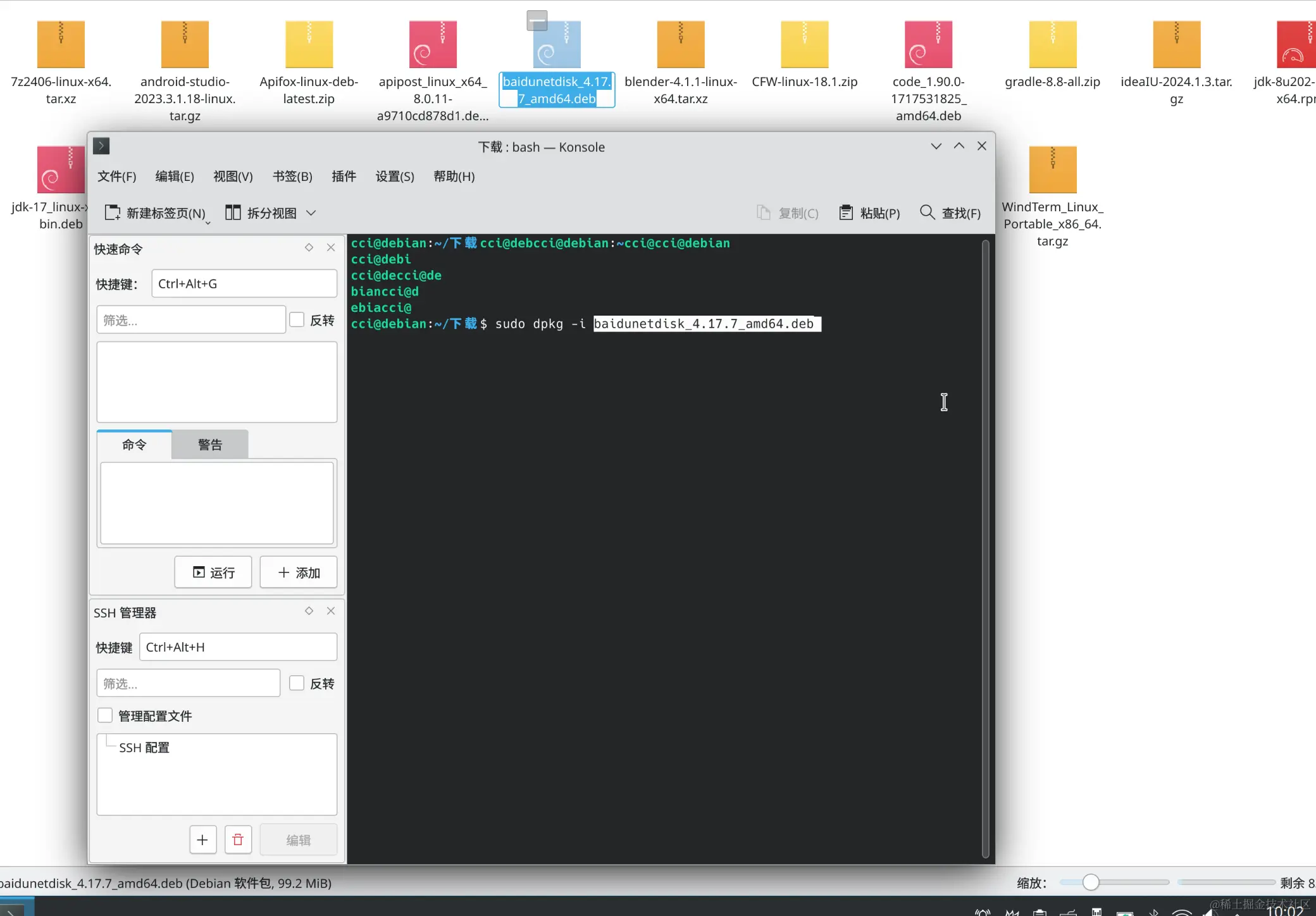This screenshot has height=916, width=1316.
Task: Select the android-studio tar.gz archive icon
Action: click(x=185, y=44)
